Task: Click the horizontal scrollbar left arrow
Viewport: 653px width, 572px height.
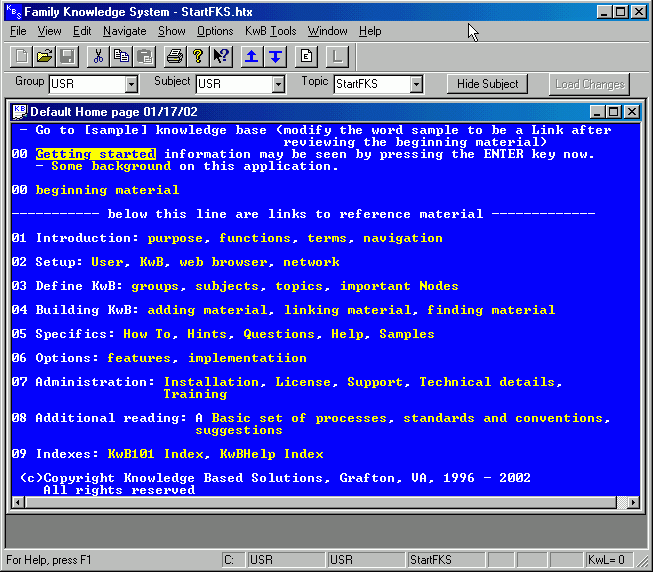Action: point(17,502)
